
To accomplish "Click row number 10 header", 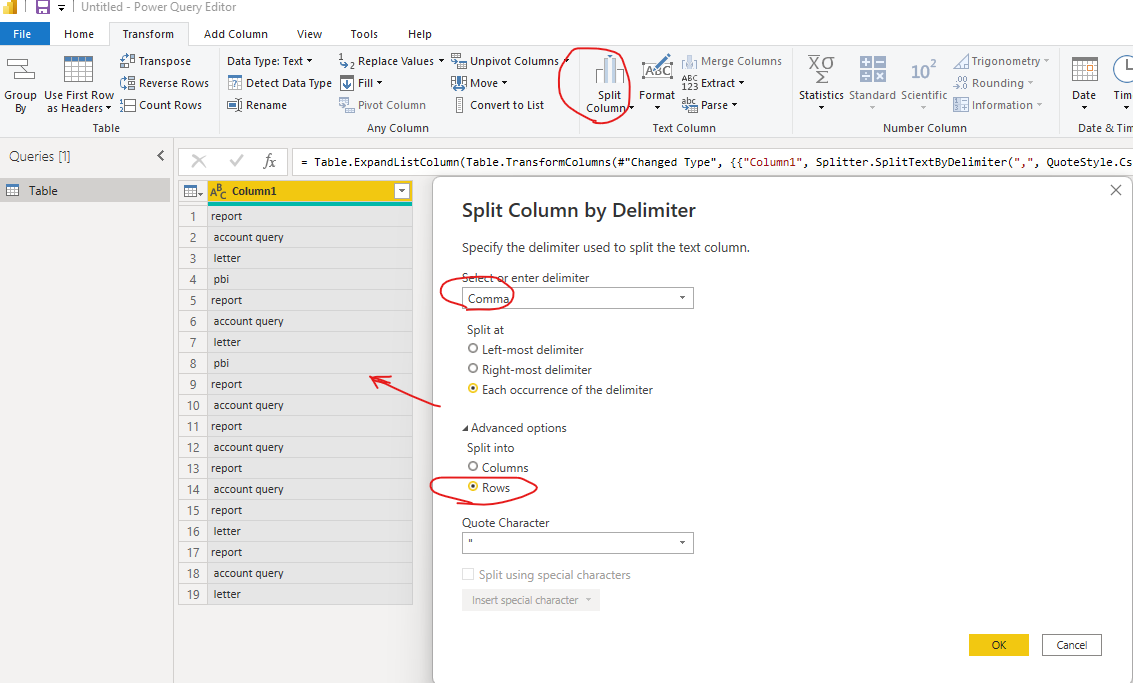I will 193,405.
